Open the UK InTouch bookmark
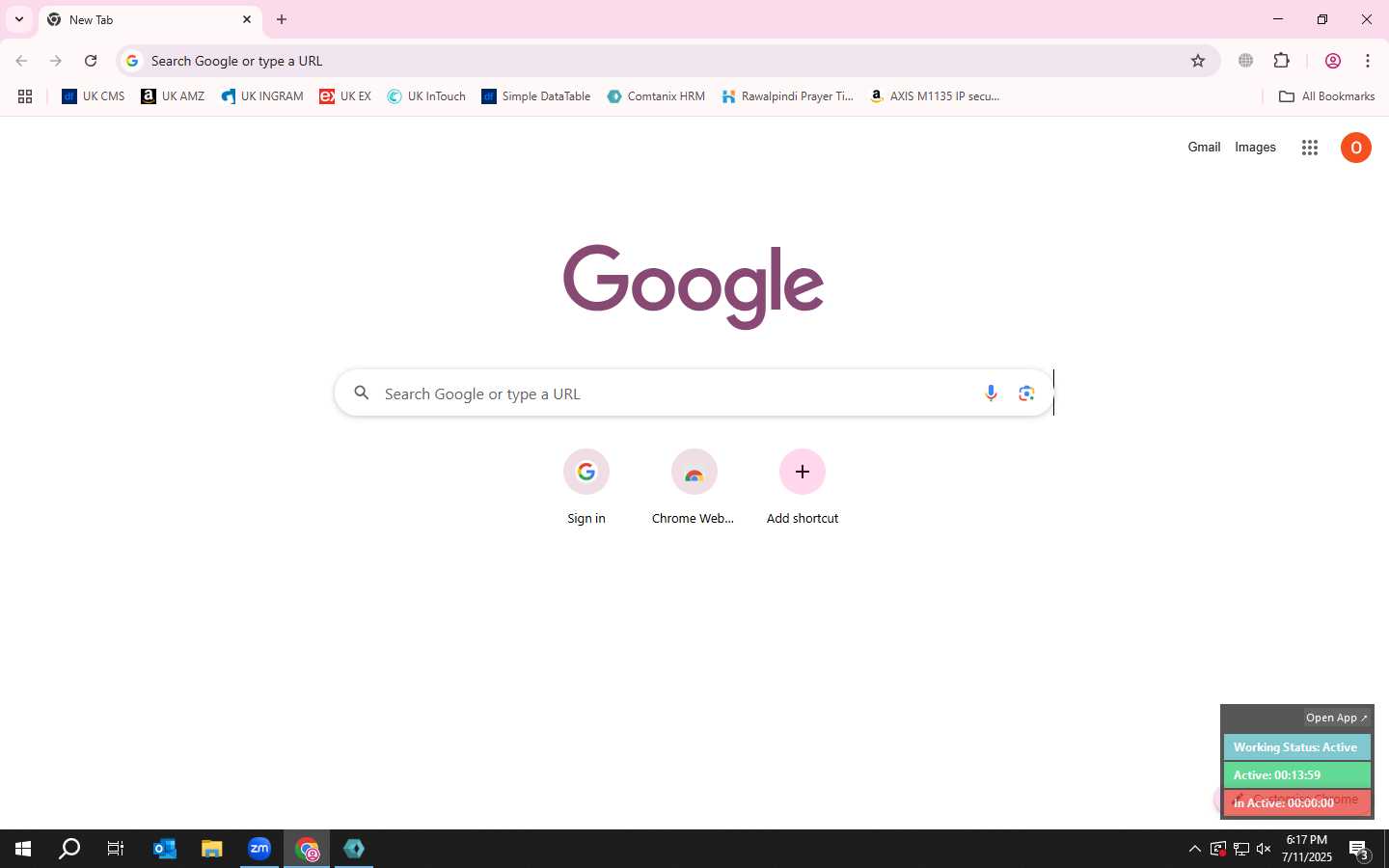The image size is (1389, 868). pos(426,96)
